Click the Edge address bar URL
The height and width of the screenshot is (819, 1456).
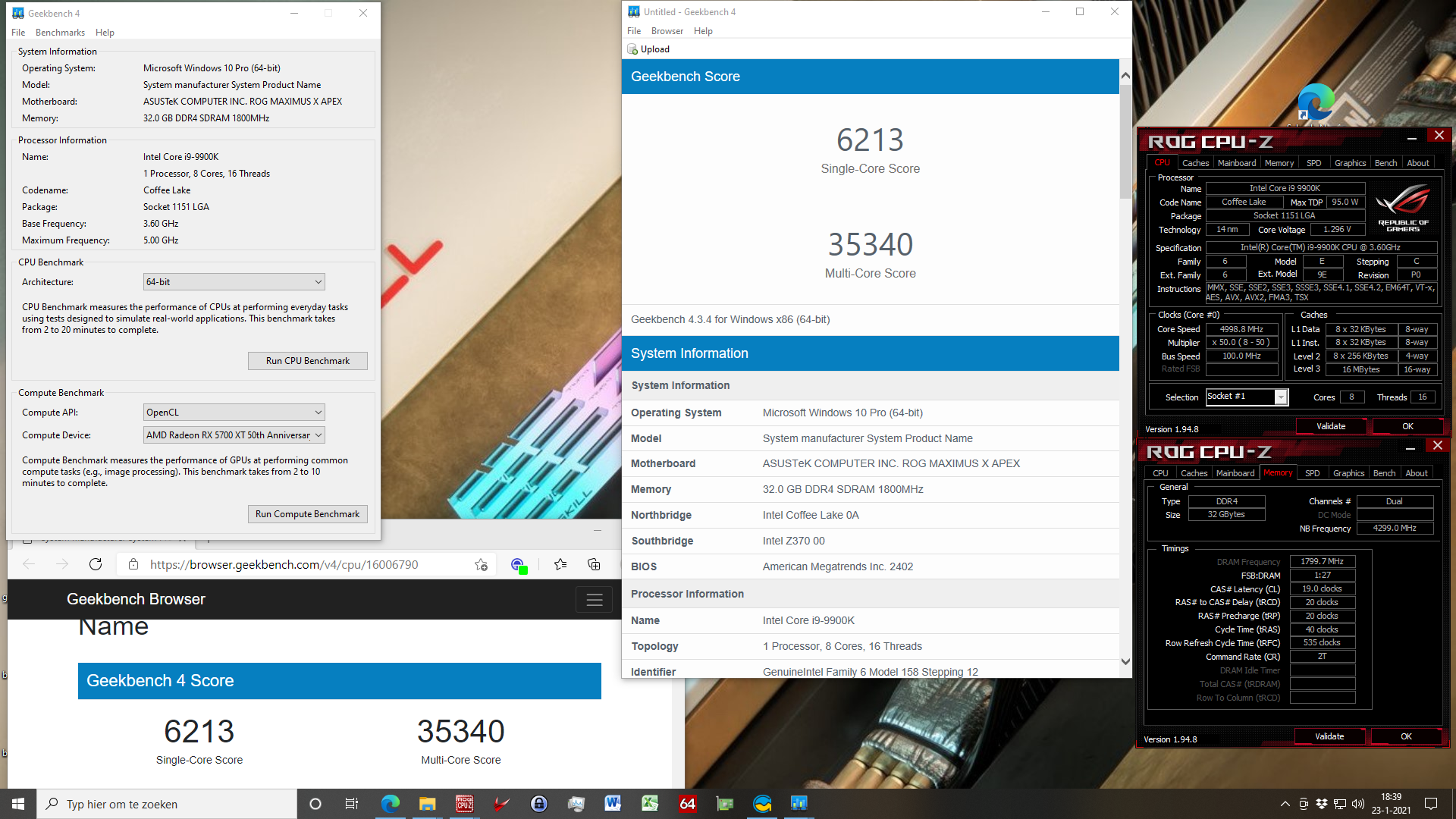tap(284, 564)
